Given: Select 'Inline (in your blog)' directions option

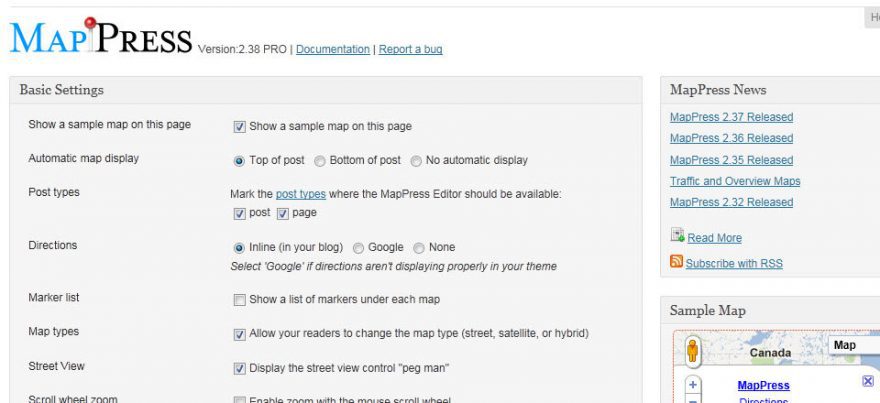Looking at the screenshot, I should (239, 248).
